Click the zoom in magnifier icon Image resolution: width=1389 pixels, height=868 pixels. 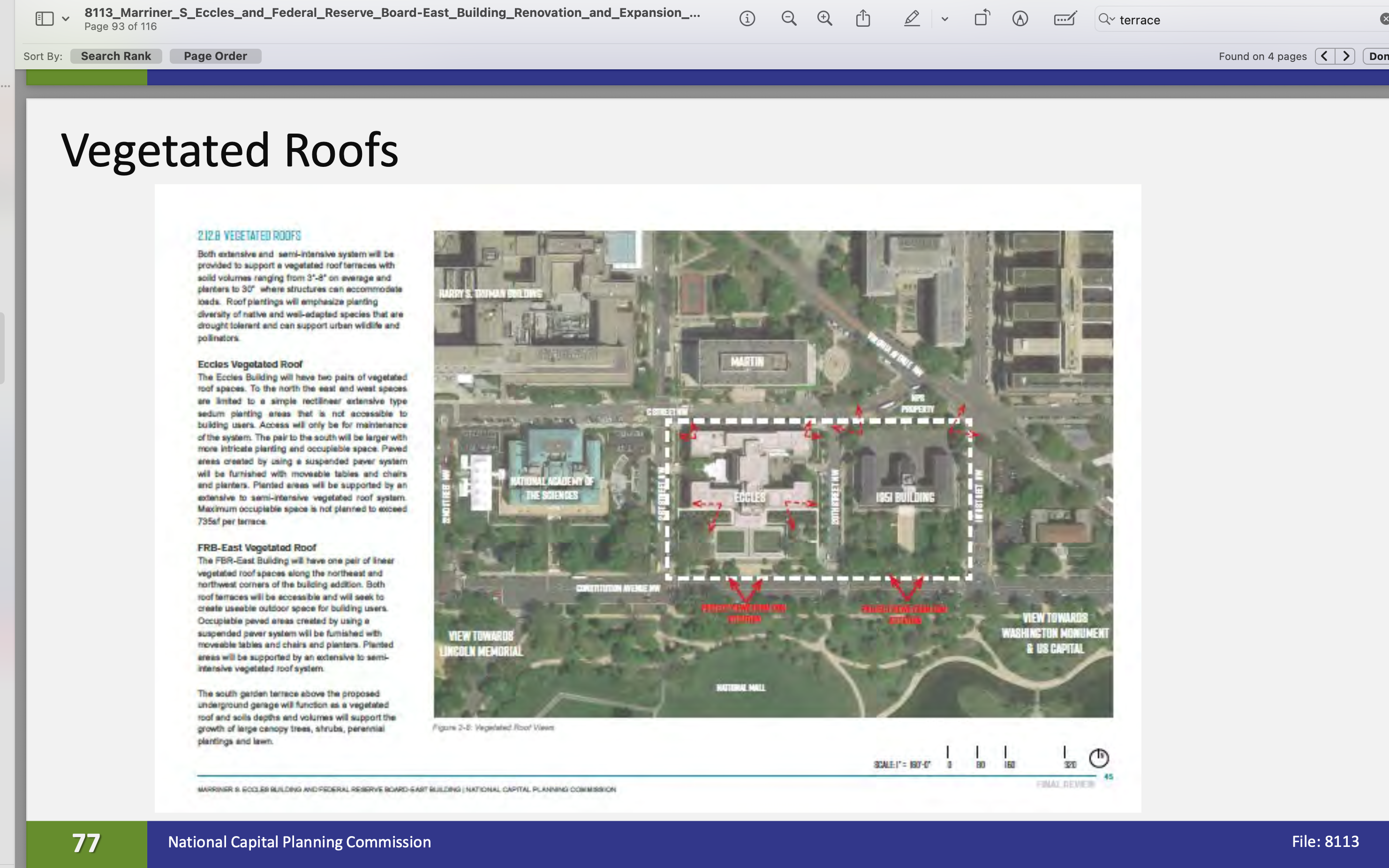[824, 19]
